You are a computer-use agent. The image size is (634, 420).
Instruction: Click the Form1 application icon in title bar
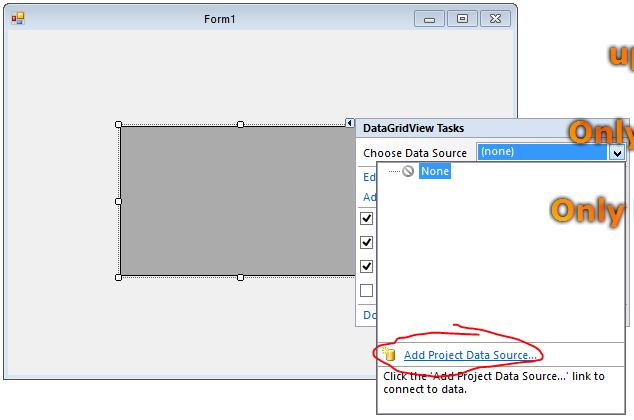(x=18, y=18)
